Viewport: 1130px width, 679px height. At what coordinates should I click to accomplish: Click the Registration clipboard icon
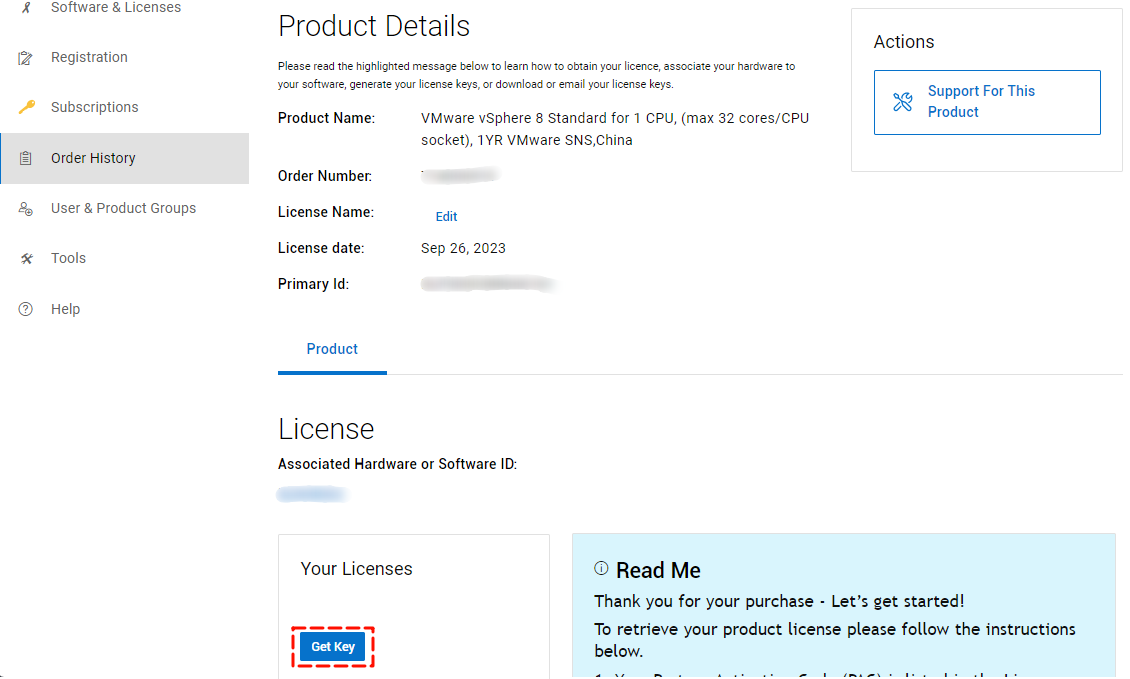click(26, 58)
